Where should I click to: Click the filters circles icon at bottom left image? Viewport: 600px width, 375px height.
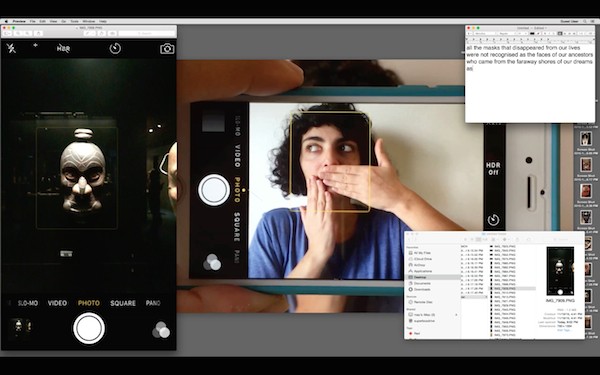pos(161,330)
